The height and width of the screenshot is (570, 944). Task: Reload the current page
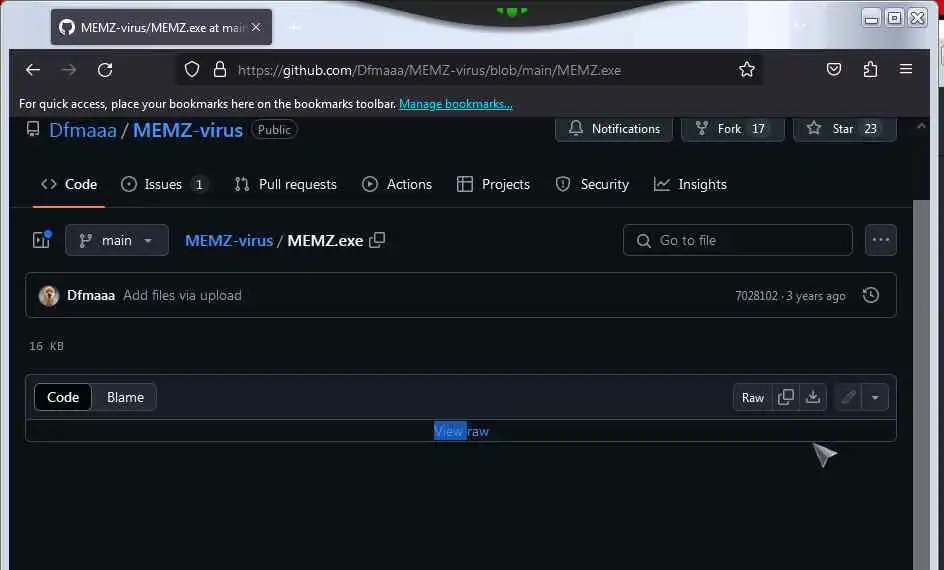coord(105,70)
